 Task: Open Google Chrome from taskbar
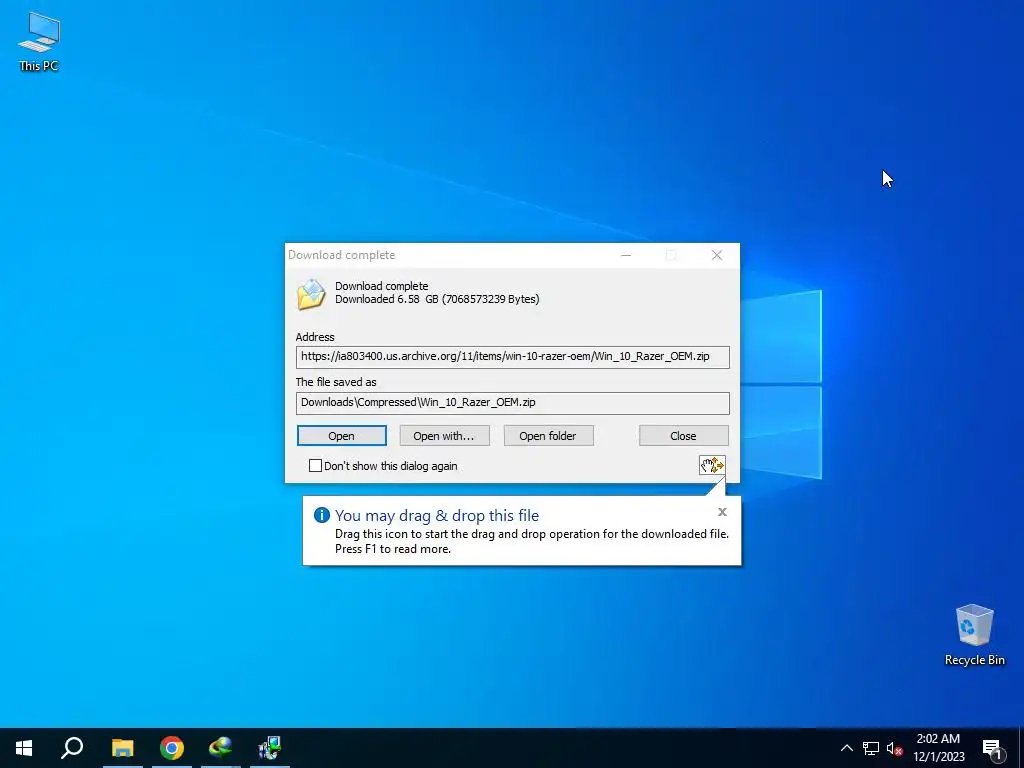tap(172, 748)
